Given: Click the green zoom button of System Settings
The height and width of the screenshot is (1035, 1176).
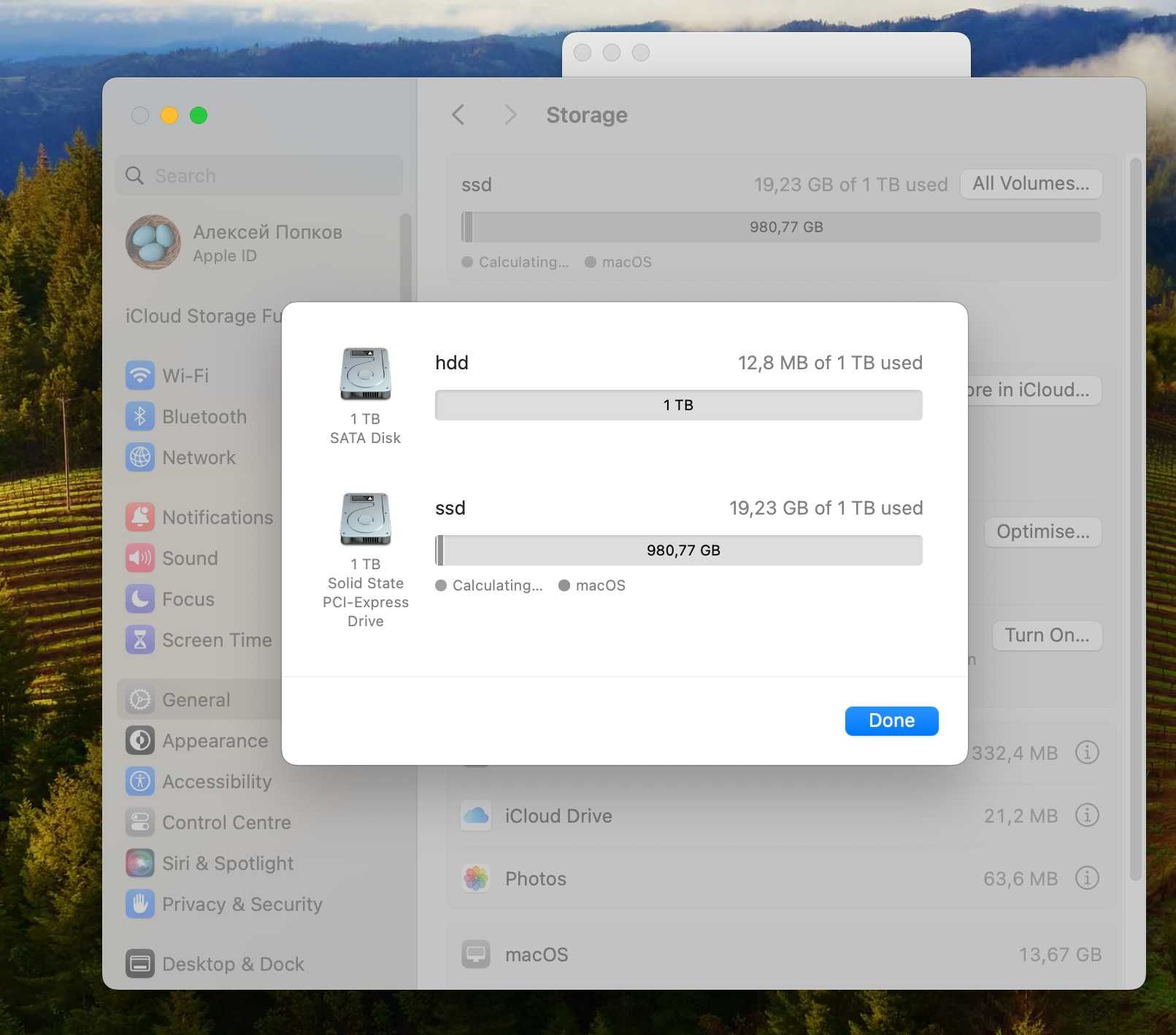Looking at the screenshot, I should click(199, 115).
